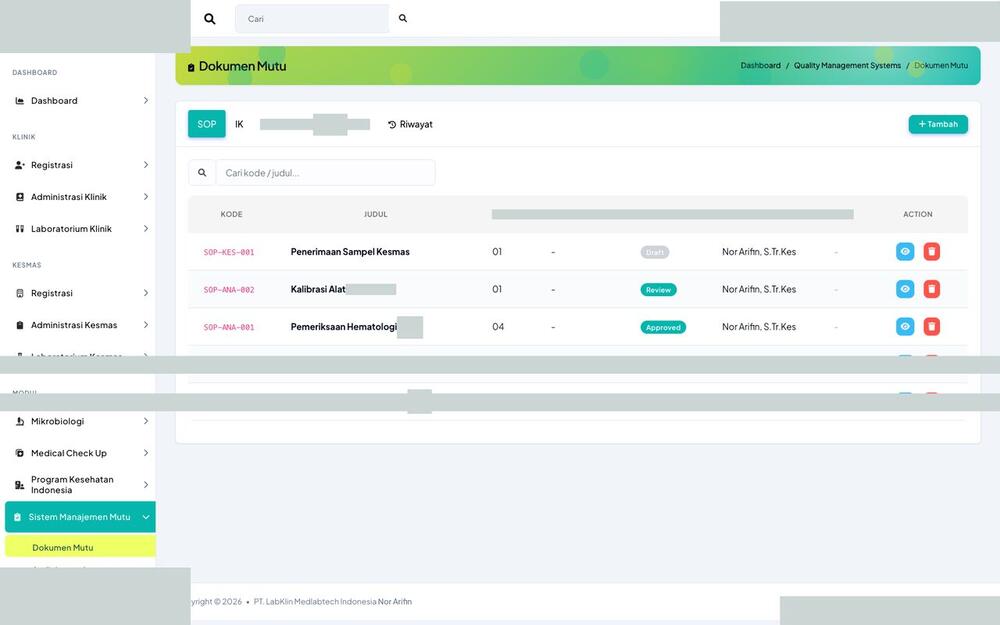Select the SOP tab
This screenshot has width=1000, height=625.
click(207, 124)
